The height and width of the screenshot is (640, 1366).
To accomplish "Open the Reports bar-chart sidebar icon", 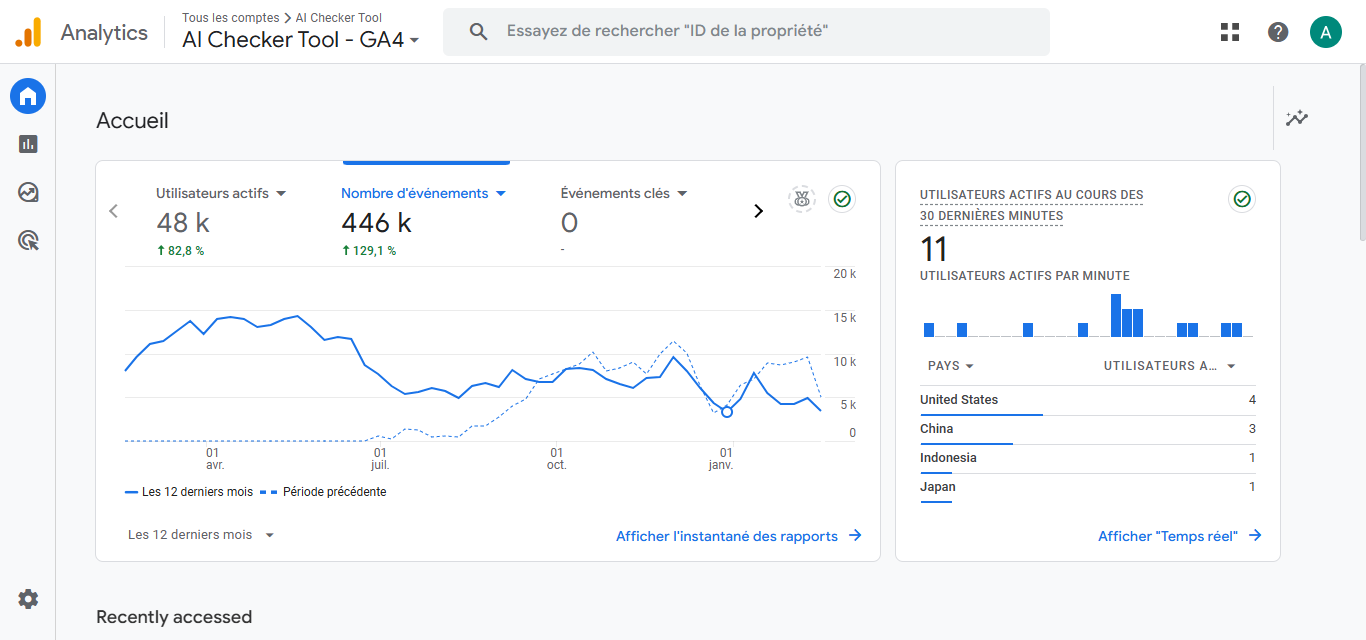I will pyautogui.click(x=28, y=144).
